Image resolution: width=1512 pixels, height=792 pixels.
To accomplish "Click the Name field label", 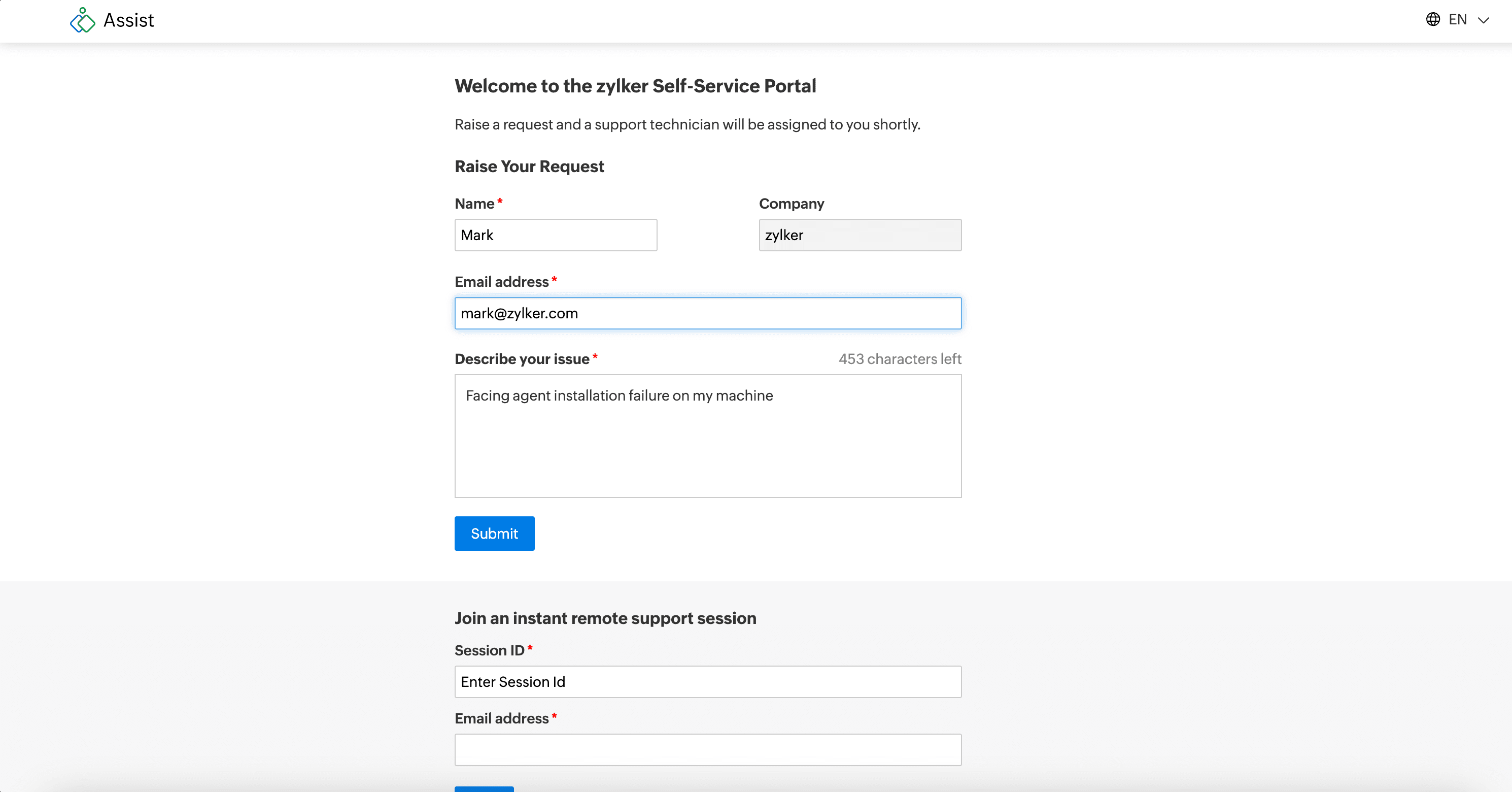I will [474, 204].
